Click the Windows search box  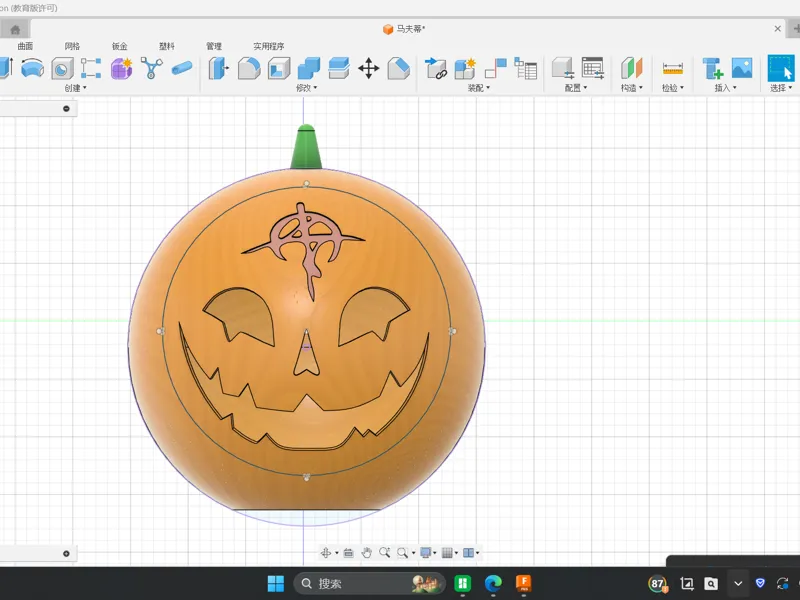tap(369, 583)
